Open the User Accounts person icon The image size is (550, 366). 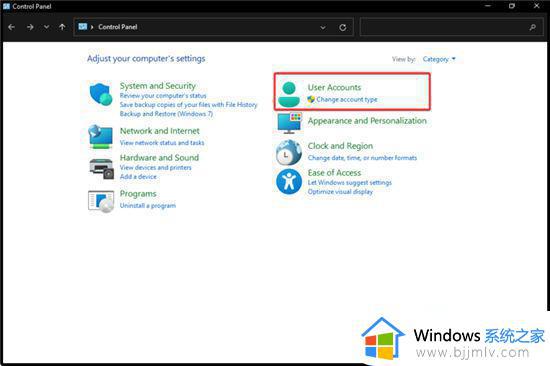coord(289,94)
